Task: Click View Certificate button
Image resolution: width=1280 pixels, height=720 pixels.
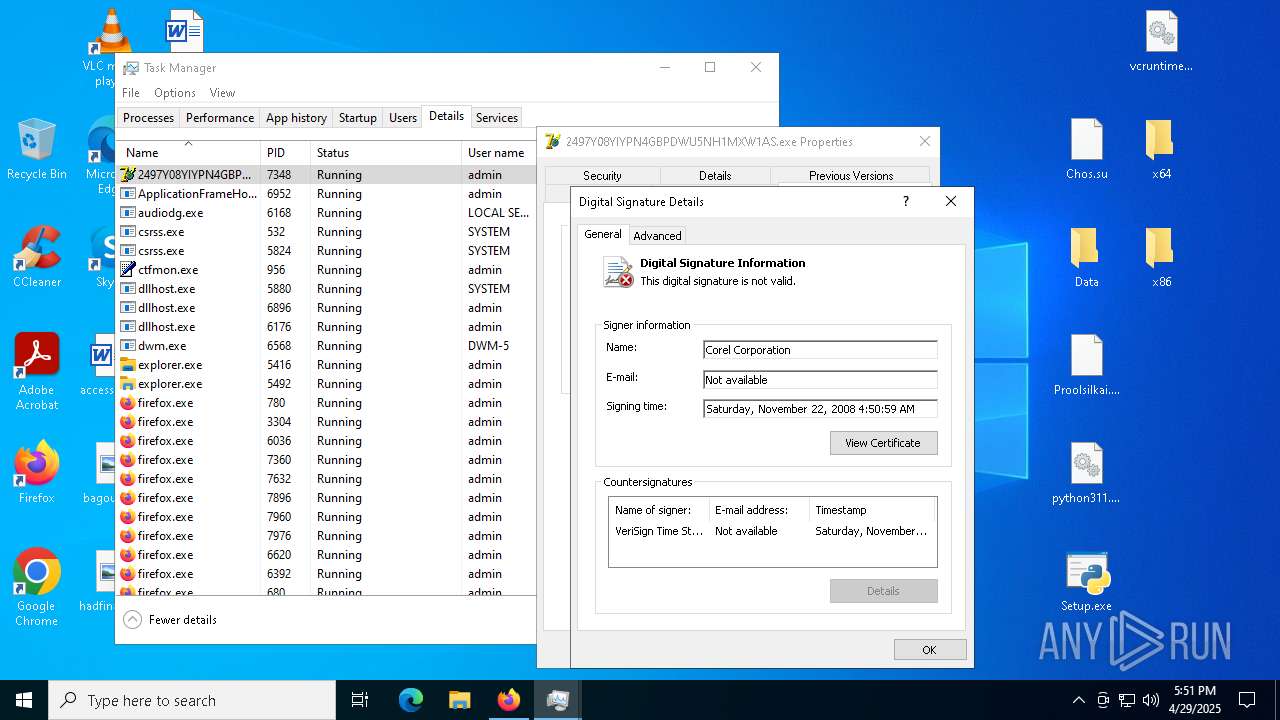Action: point(883,443)
